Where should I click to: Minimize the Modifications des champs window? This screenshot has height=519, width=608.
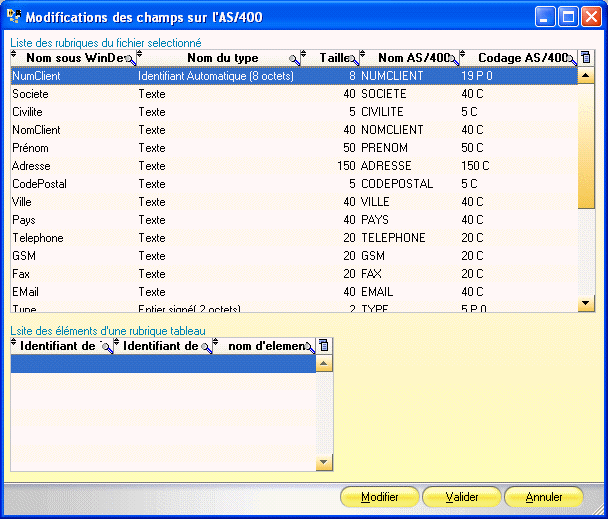(544, 17)
